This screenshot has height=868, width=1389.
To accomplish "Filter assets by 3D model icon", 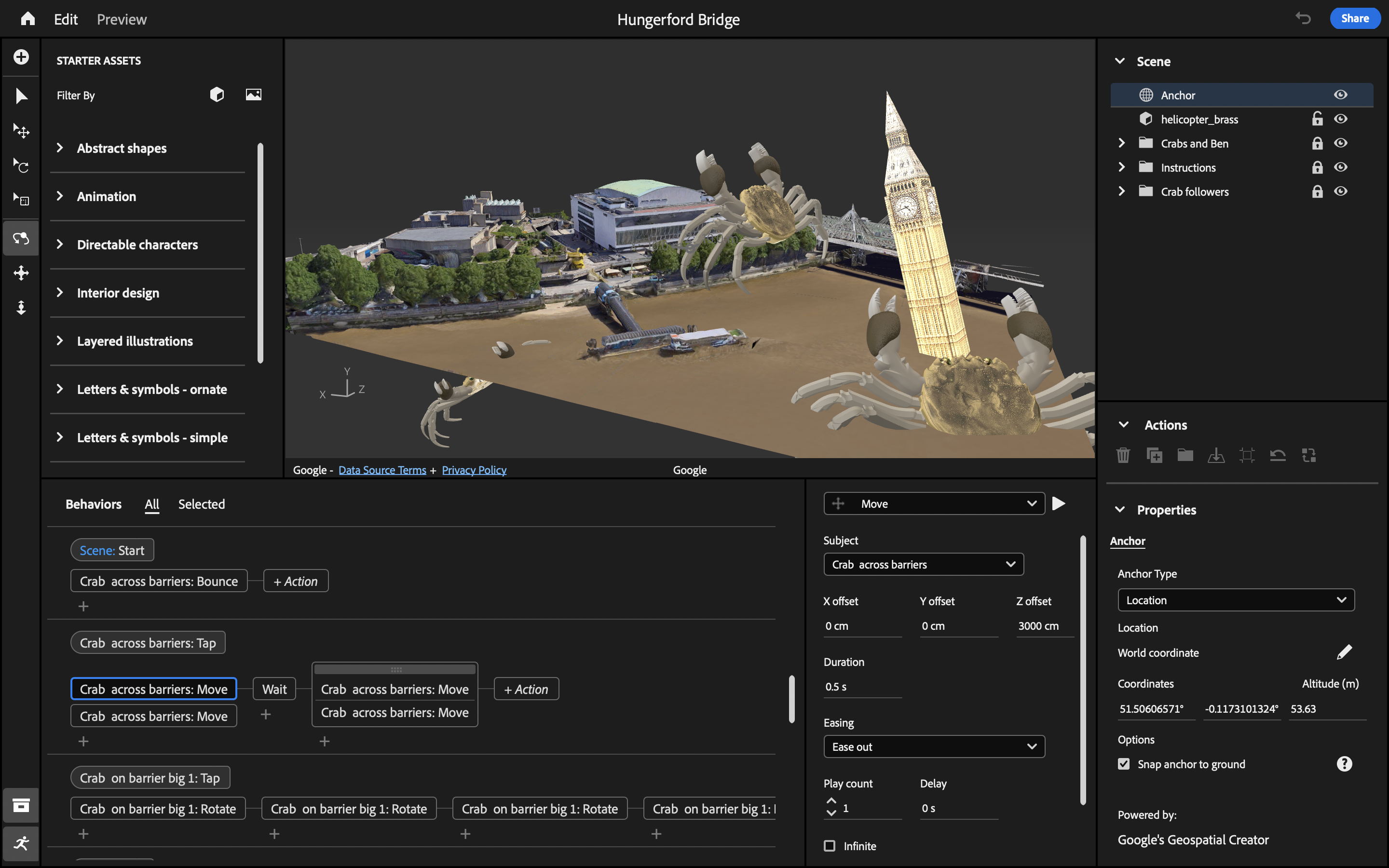I will pos(217,95).
